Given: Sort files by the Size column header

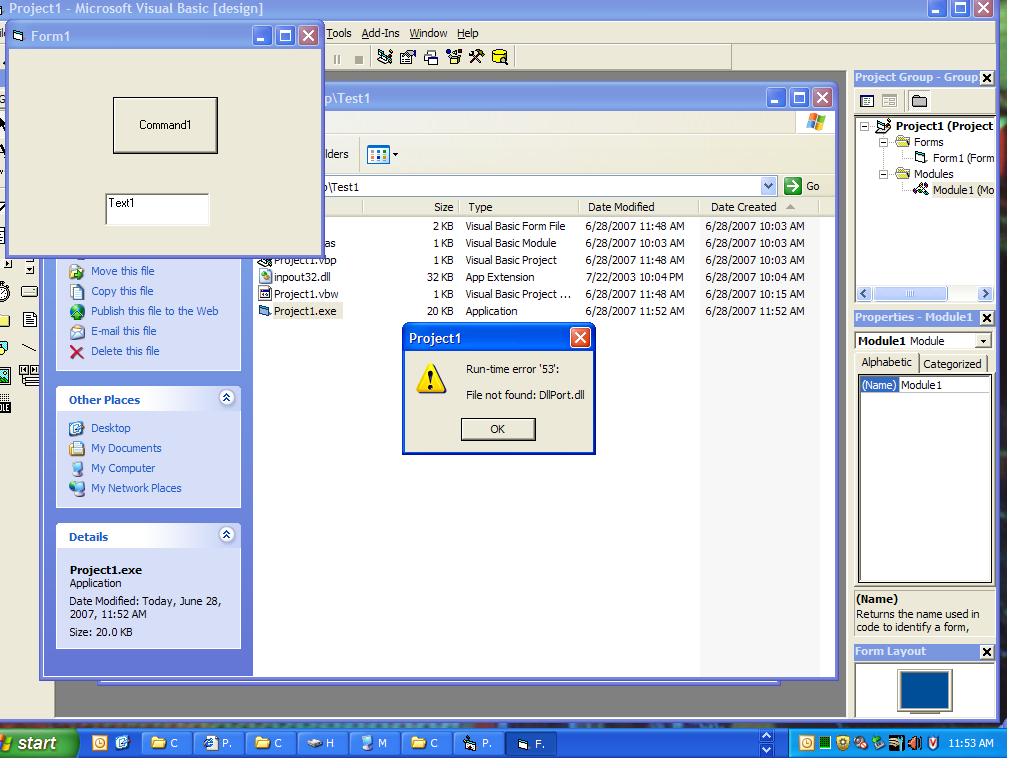Looking at the screenshot, I should pos(411,207).
